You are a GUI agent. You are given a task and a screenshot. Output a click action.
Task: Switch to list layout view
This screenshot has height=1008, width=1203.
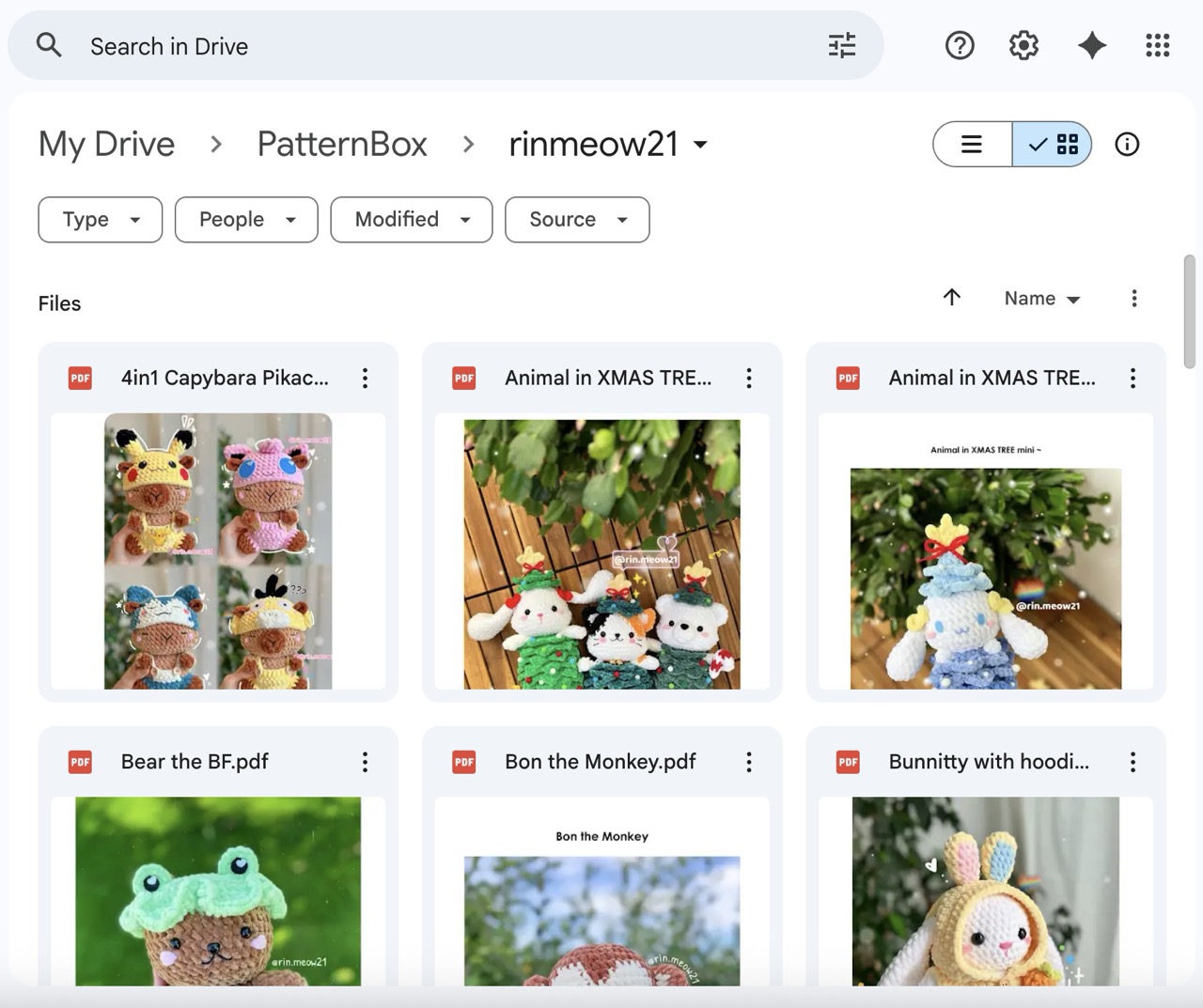click(x=972, y=144)
